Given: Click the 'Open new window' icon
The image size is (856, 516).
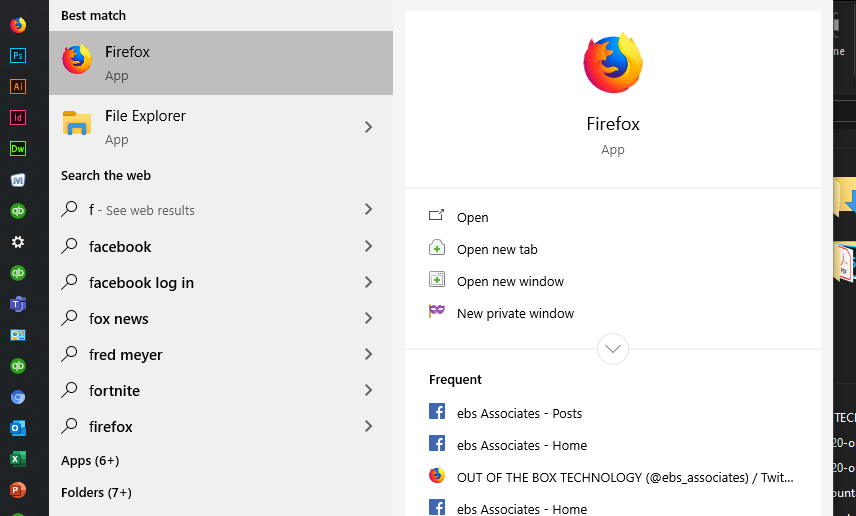Looking at the screenshot, I should coord(437,280).
